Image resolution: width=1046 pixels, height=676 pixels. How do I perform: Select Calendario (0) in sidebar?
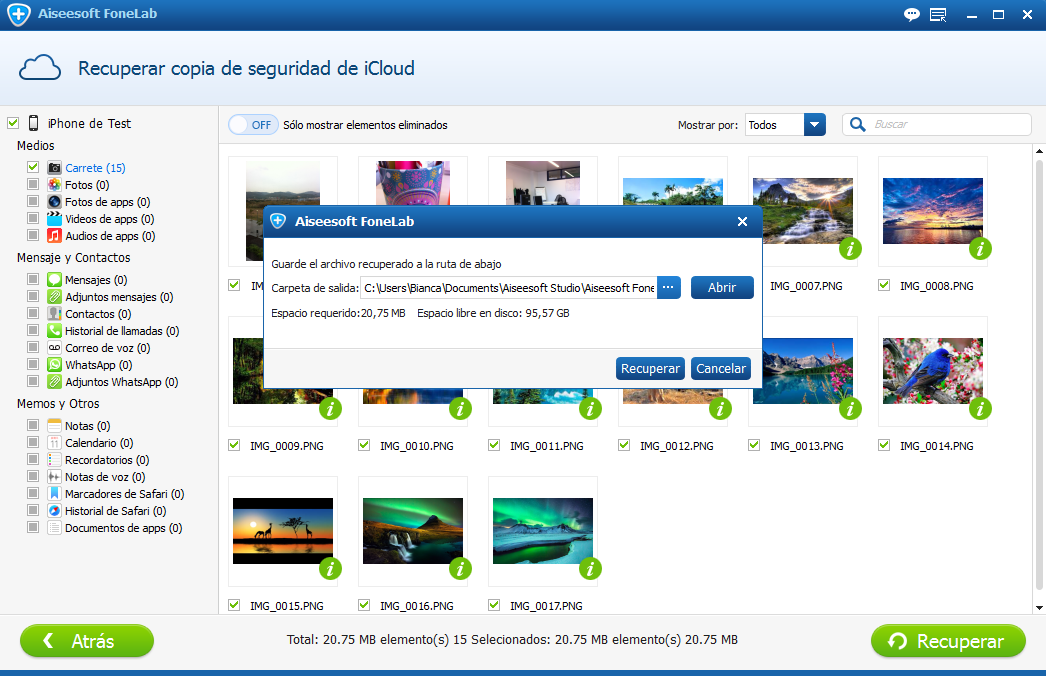pos(99,443)
